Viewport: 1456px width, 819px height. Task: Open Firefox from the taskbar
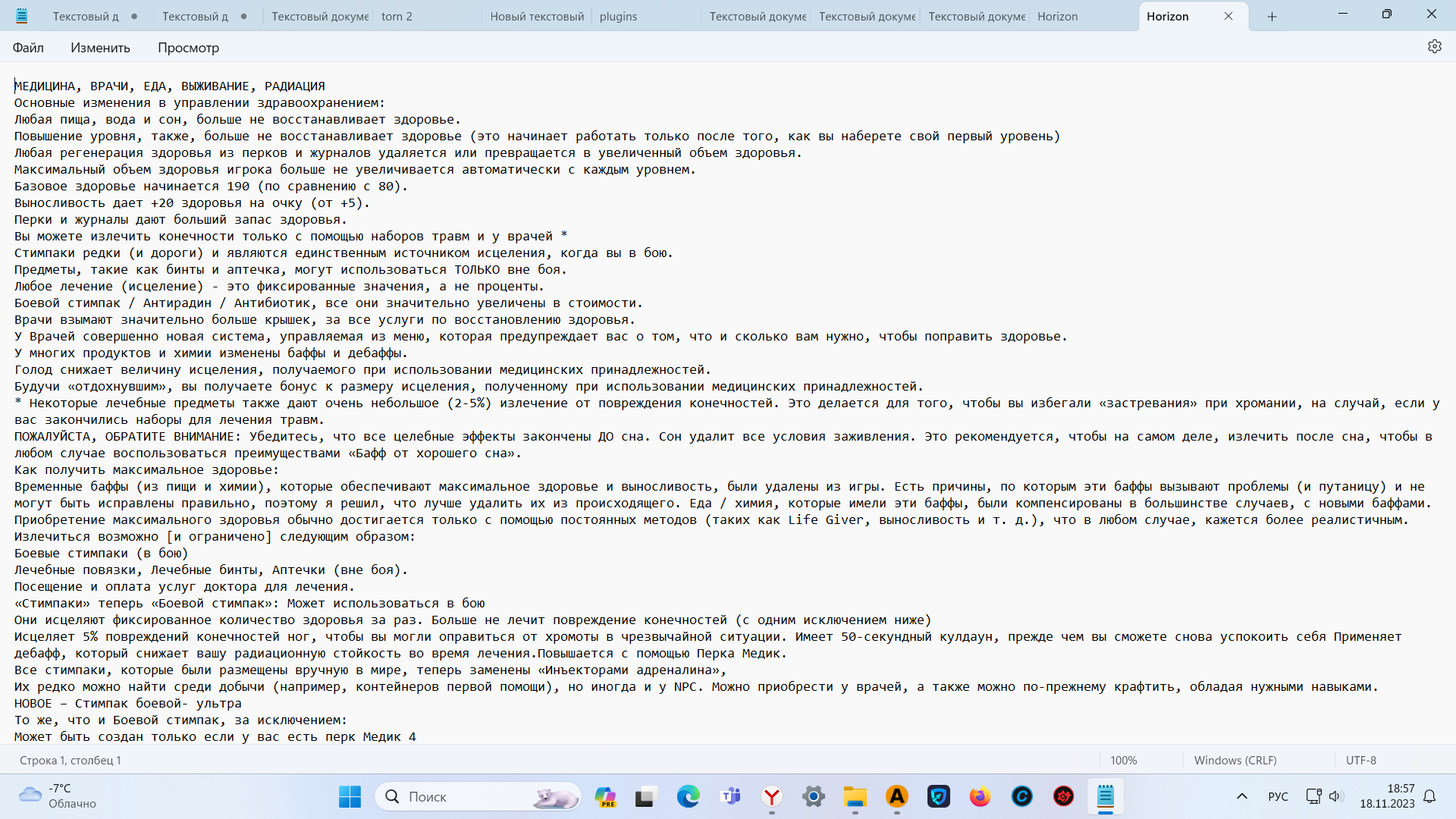(x=980, y=796)
